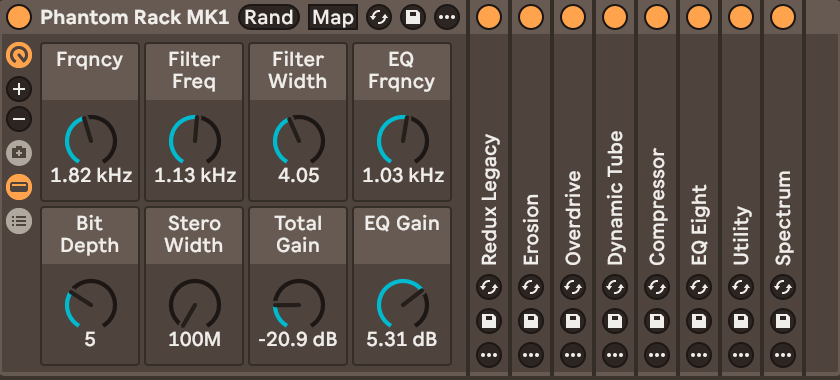Open Compressor options menu
Image resolution: width=840 pixels, height=380 pixels.
(x=657, y=355)
